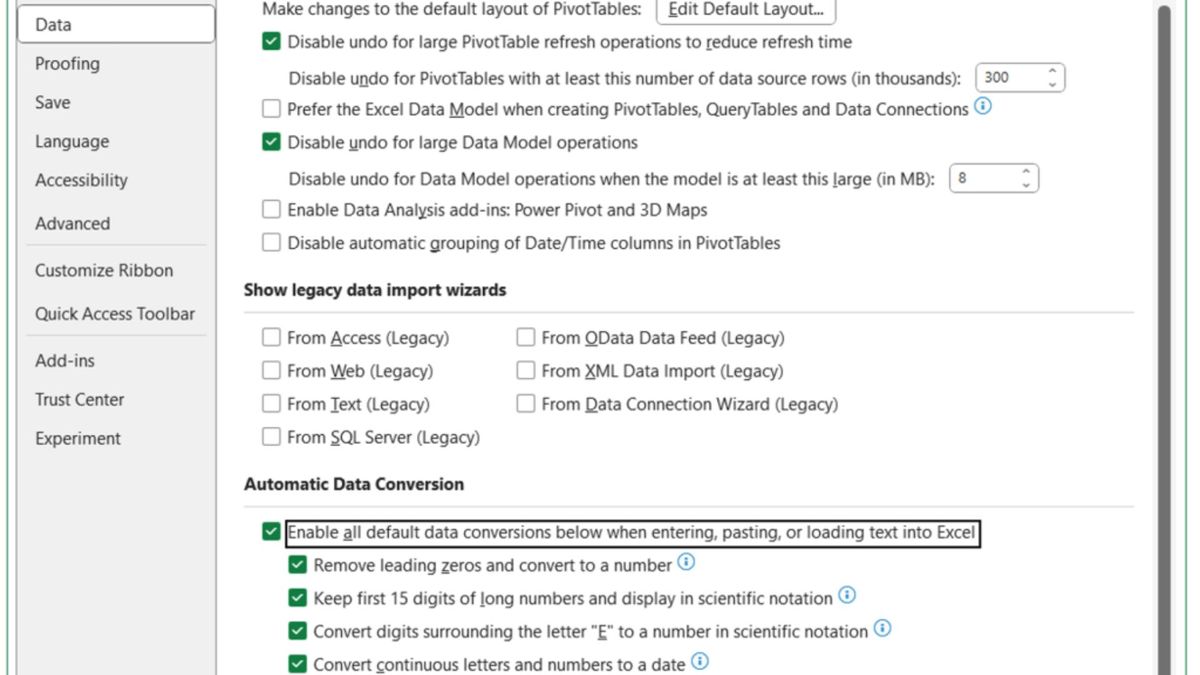Screen dimensions: 1200x675
Task: Select the Advanced options category
Action: pyautogui.click(x=72, y=223)
